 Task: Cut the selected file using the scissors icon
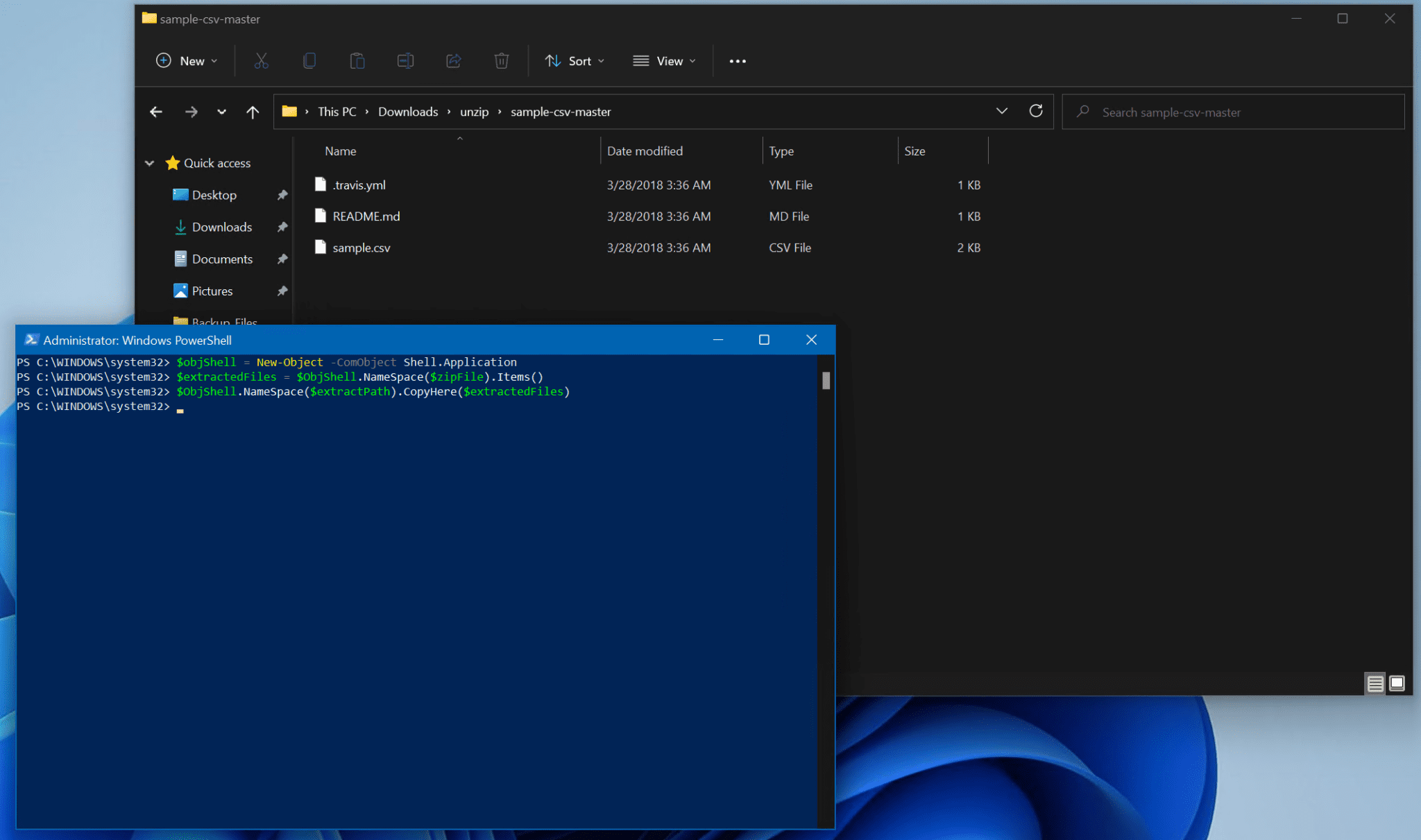coord(261,61)
